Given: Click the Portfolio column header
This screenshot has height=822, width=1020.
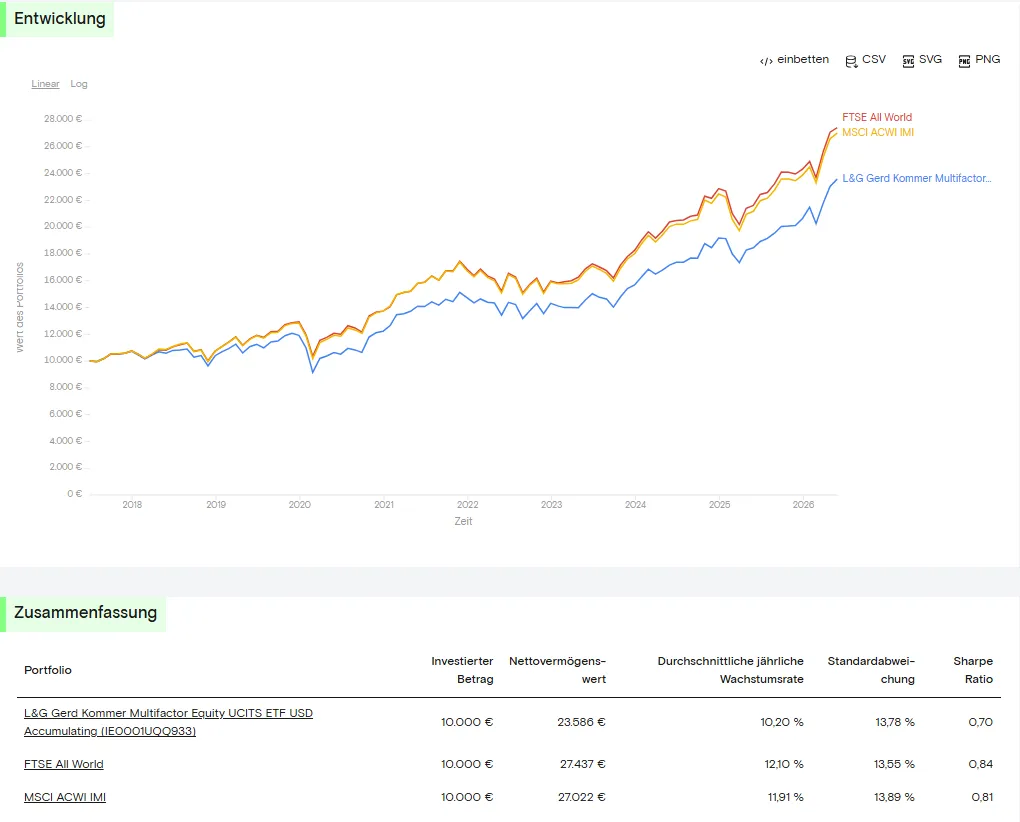Looking at the screenshot, I should 47,670.
